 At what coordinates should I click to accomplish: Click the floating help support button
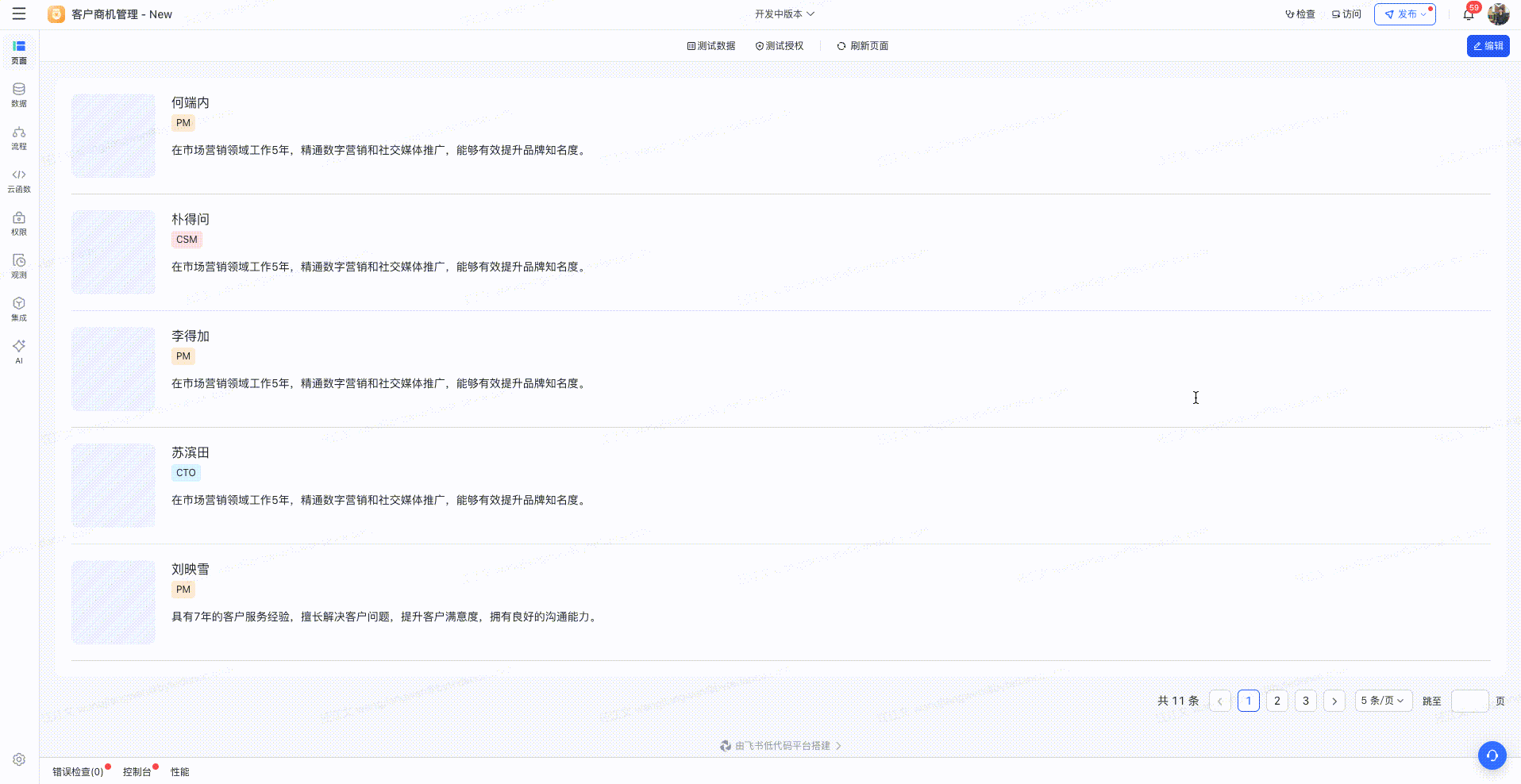click(1492, 755)
